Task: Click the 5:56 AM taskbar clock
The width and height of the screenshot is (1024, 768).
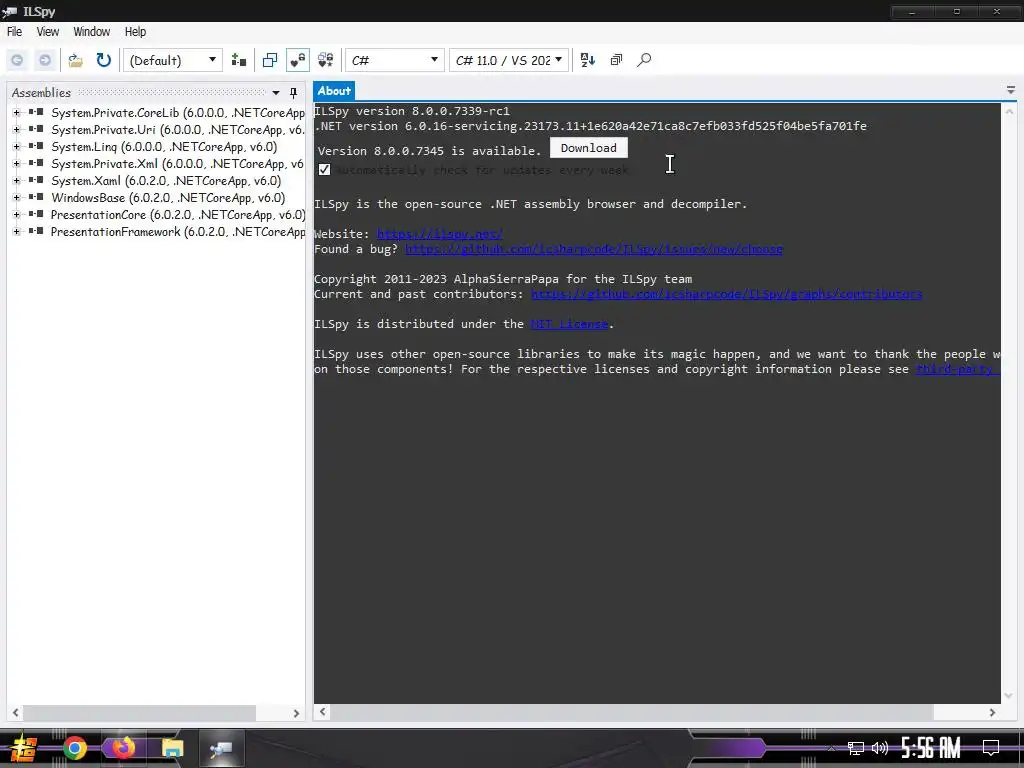Action: (931, 748)
